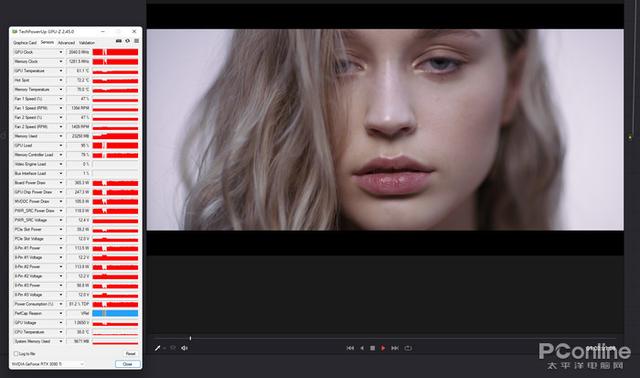Open the Advanced tab in GPU-Z
640x378 pixels.
66,42
